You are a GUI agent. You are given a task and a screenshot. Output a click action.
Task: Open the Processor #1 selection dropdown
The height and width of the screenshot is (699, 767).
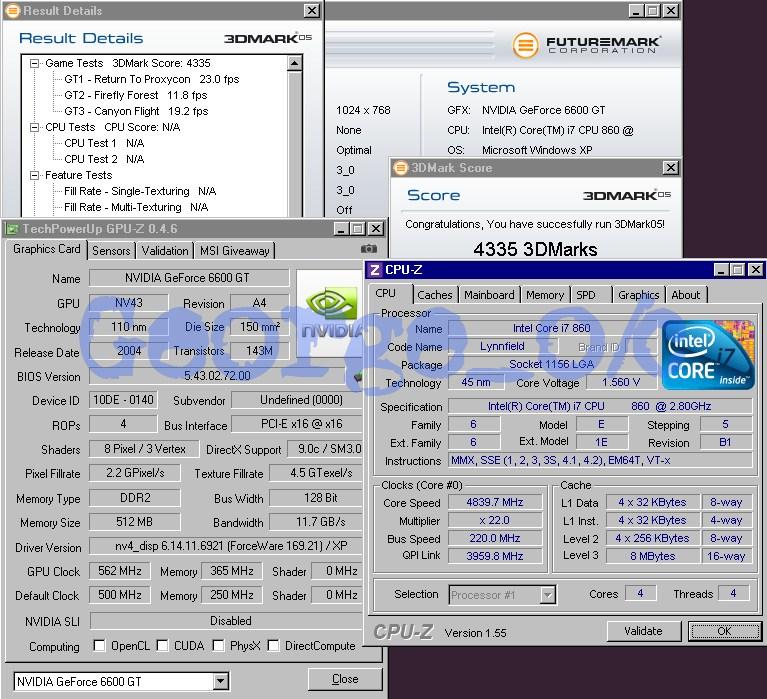[x=548, y=595]
